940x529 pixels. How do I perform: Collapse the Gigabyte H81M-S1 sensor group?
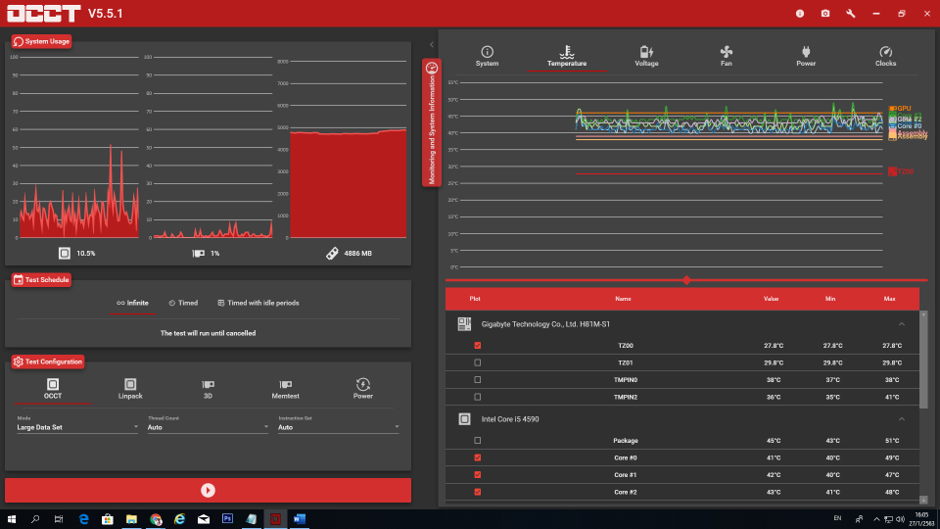coord(902,324)
